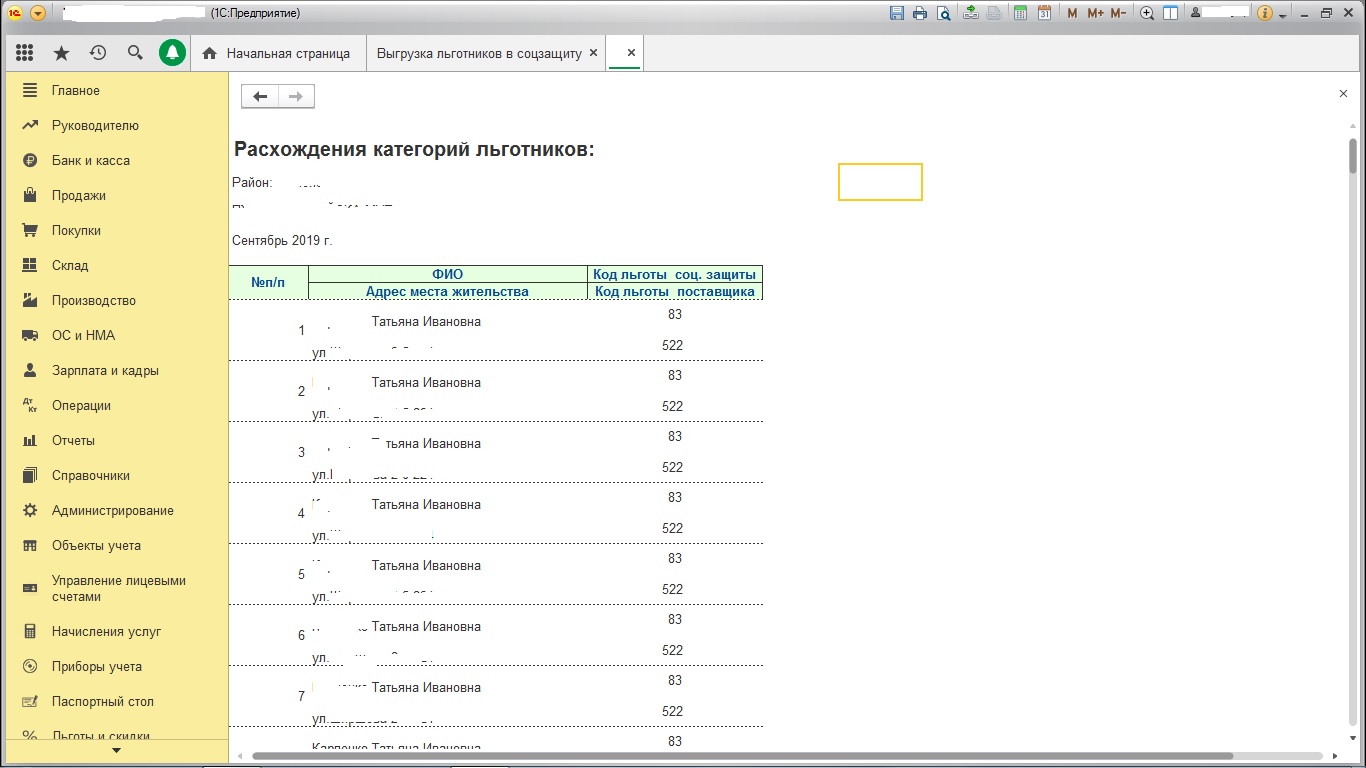Open the calendar icon in top toolbar

pyautogui.click(x=1044, y=13)
